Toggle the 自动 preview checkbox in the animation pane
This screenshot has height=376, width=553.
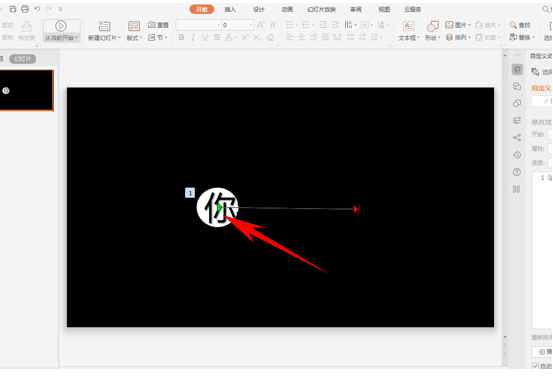535,366
